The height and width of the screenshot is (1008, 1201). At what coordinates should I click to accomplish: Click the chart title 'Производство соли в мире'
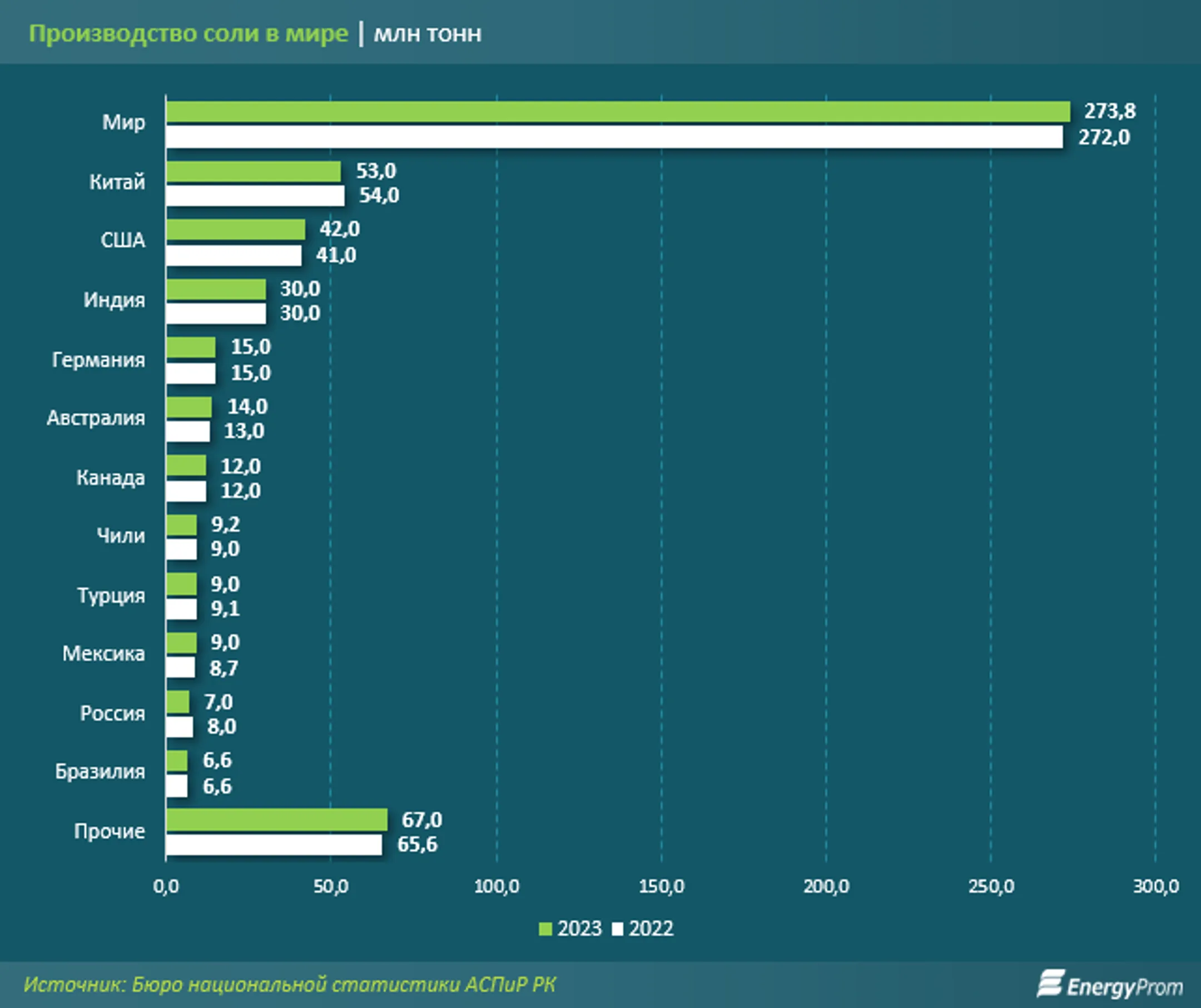[188, 34]
